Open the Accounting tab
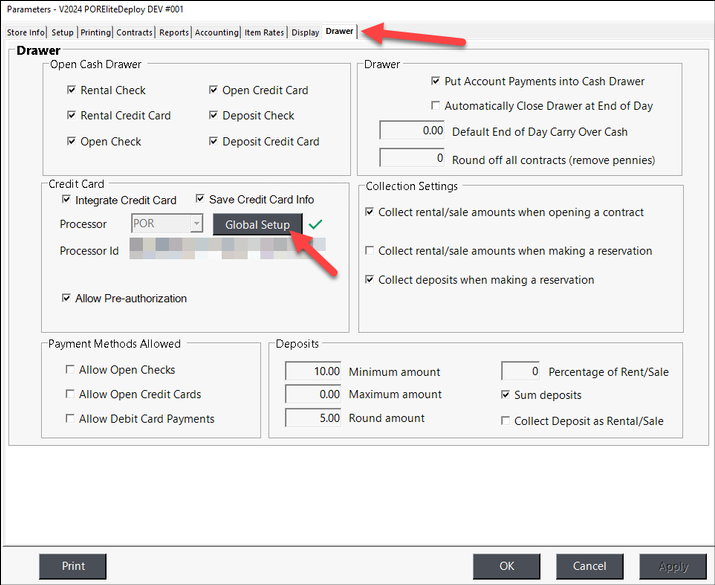 [x=216, y=32]
